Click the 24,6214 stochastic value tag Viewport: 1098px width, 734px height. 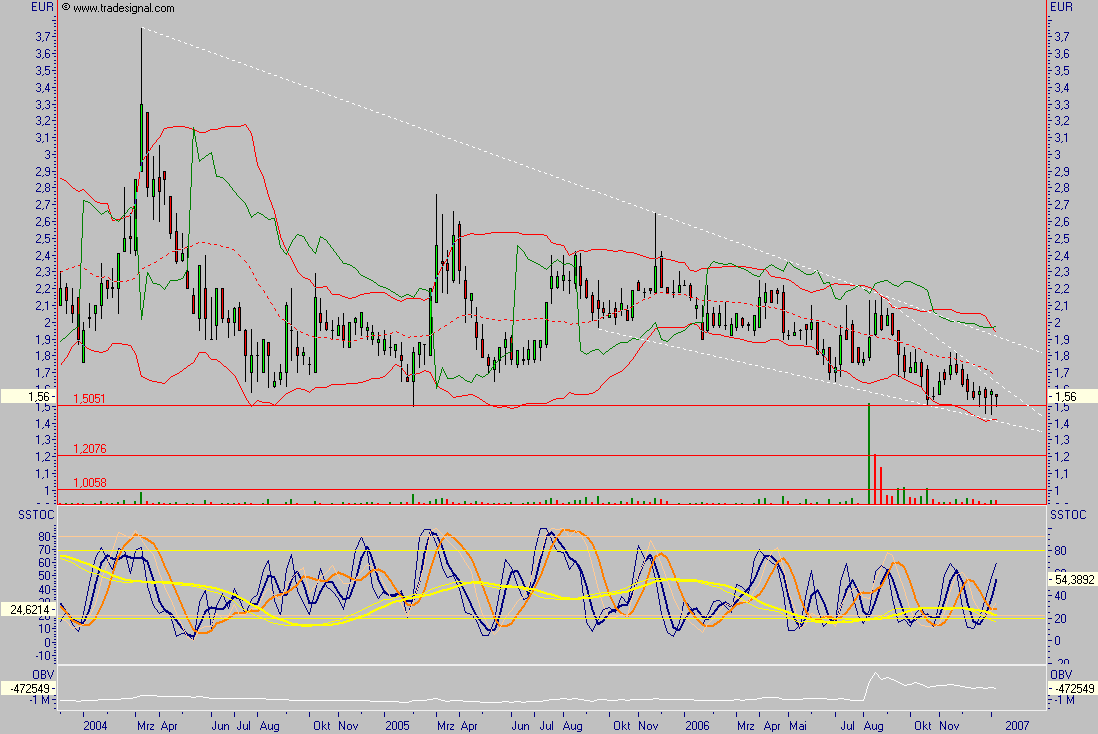pyautogui.click(x=27, y=606)
